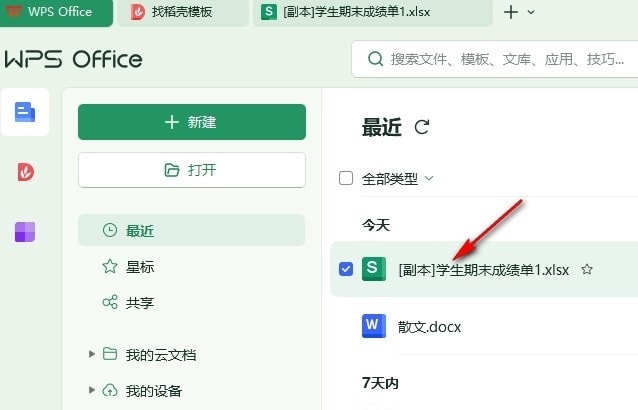The image size is (638, 410).
Task: Select 最近 in the navigation list
Action: pos(191,230)
